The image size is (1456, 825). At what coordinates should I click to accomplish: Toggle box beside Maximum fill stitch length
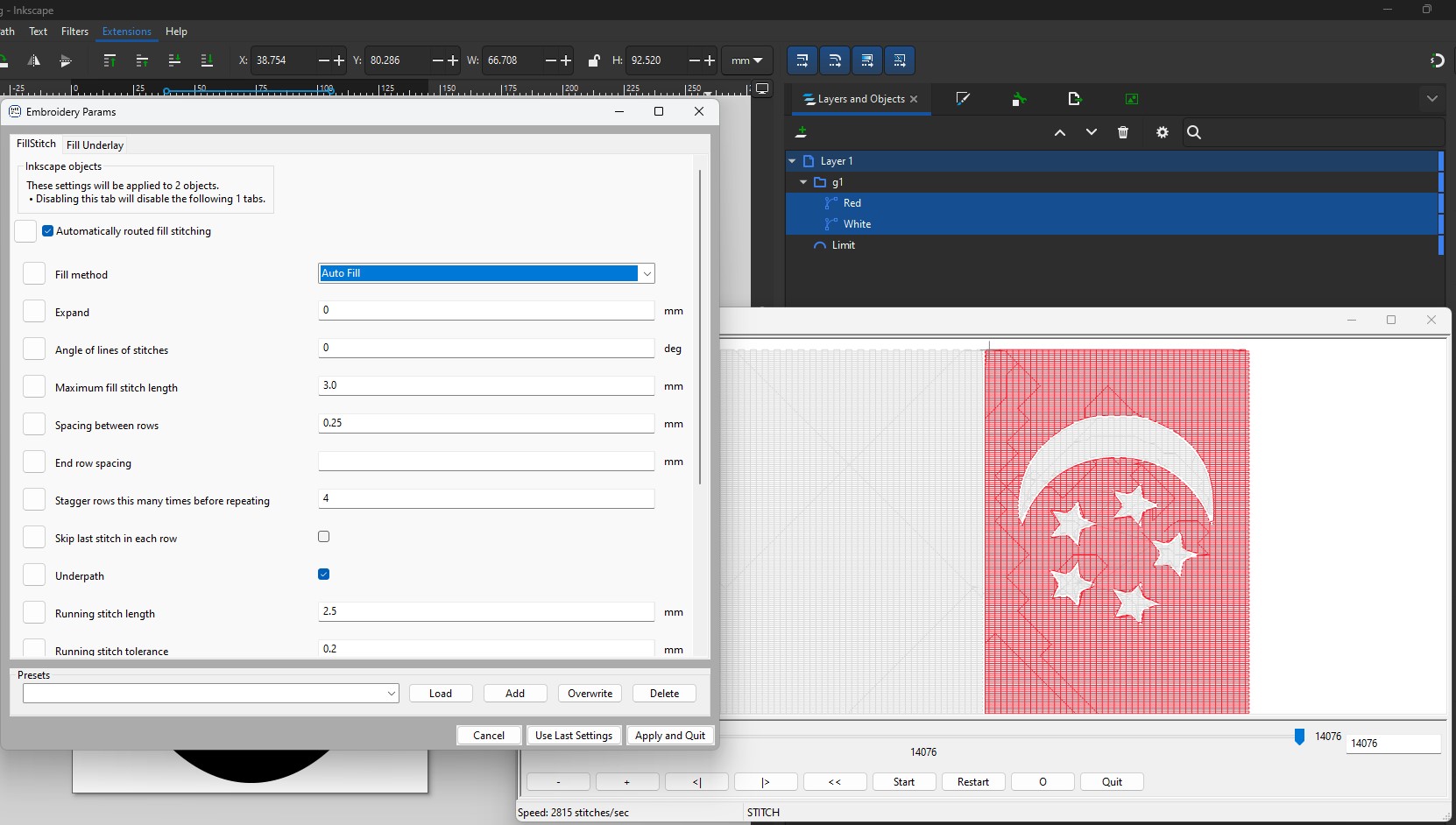[34, 387]
